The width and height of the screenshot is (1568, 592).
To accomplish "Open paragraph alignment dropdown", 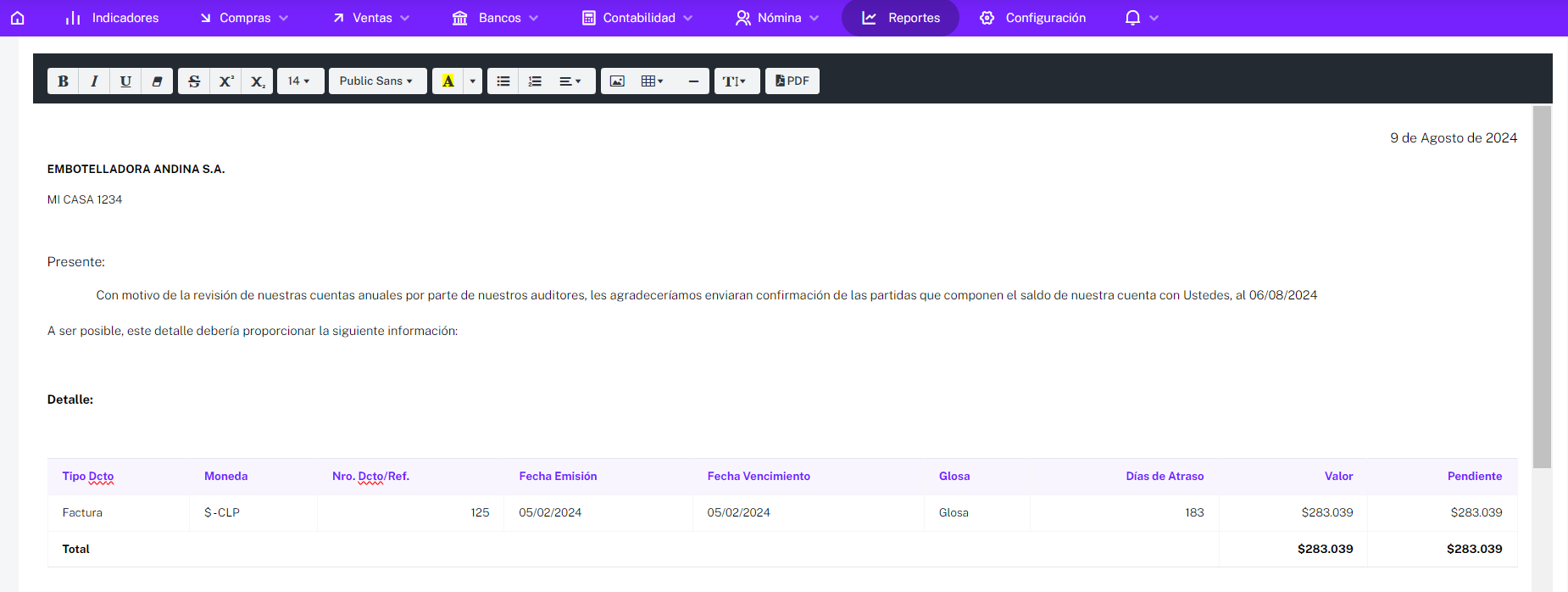I will [572, 81].
